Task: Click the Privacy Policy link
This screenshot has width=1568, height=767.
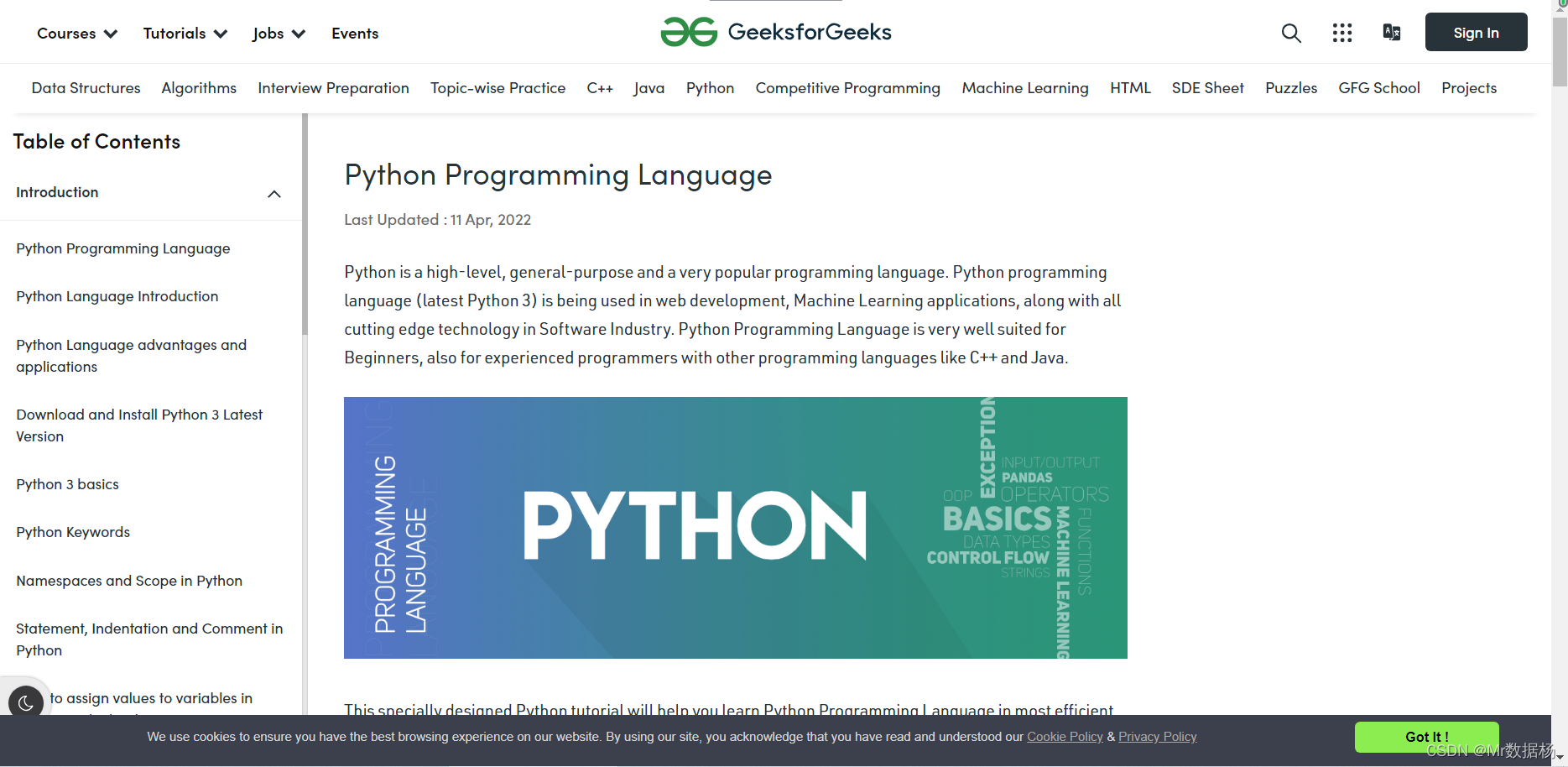Action: 1158,737
